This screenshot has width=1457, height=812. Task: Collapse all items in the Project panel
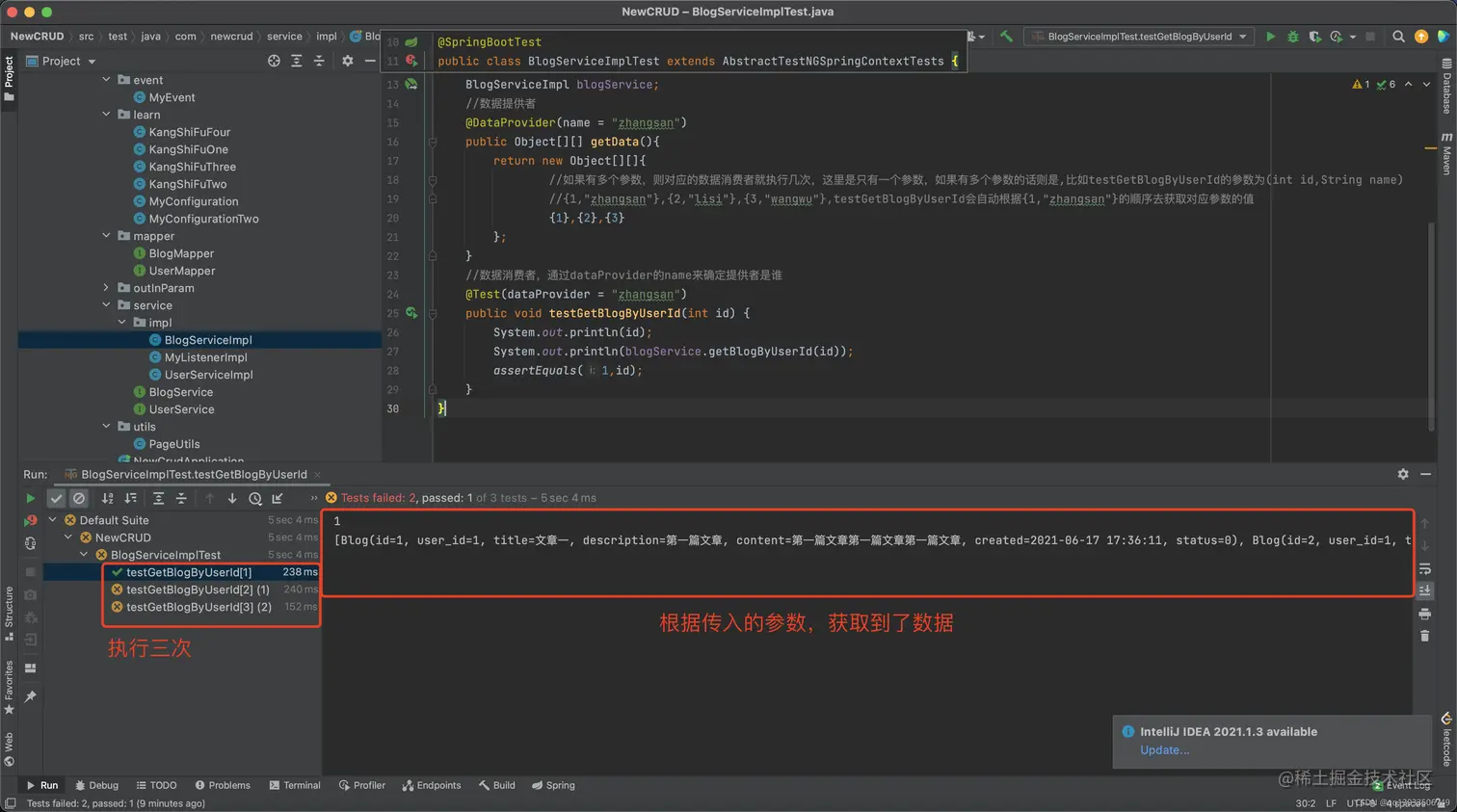tap(319, 61)
